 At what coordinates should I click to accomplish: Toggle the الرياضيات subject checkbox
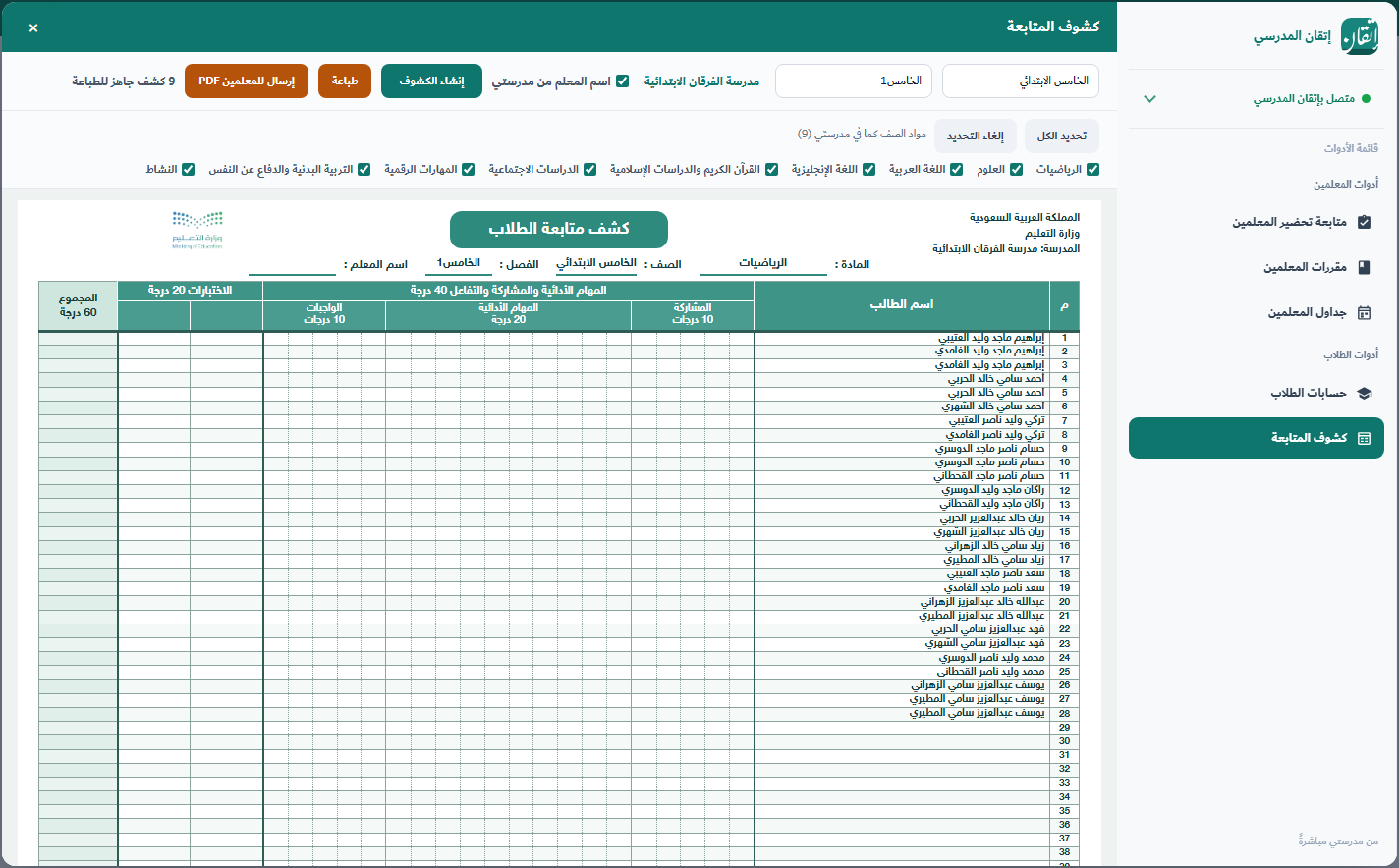click(x=1093, y=170)
